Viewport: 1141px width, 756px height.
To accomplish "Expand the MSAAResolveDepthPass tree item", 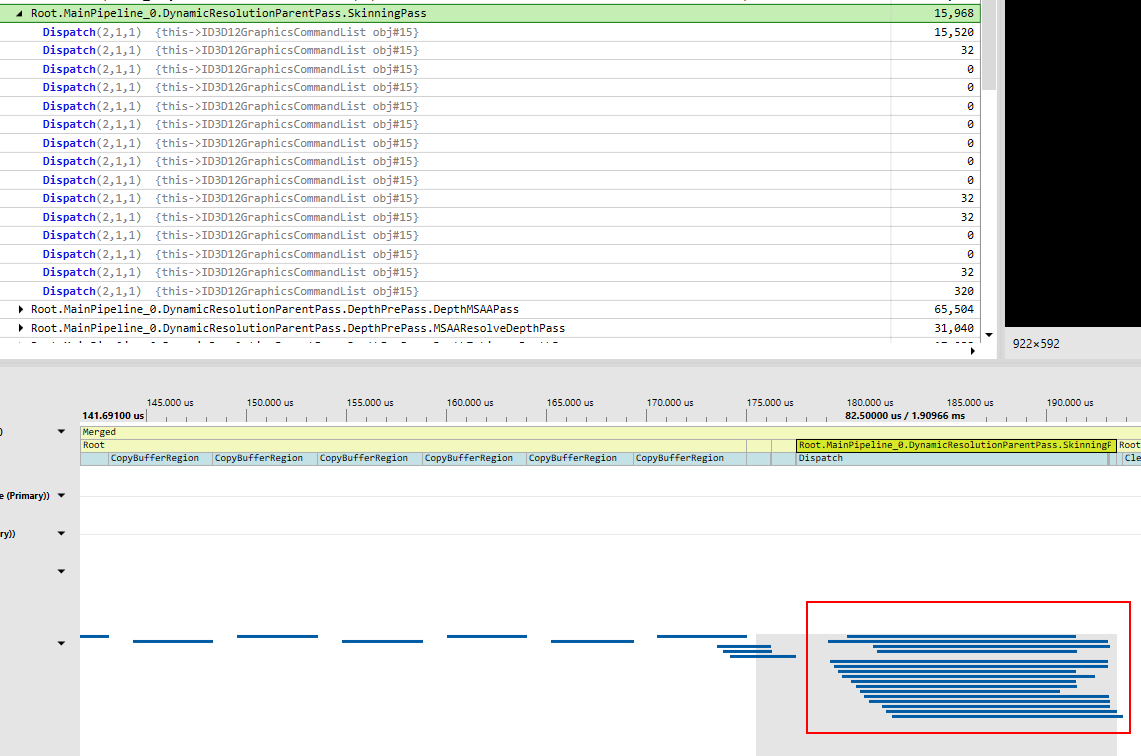I will click(21, 328).
